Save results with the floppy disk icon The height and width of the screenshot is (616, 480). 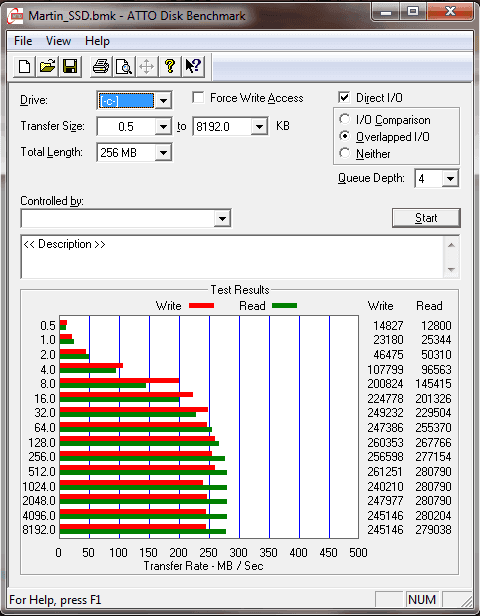70,66
